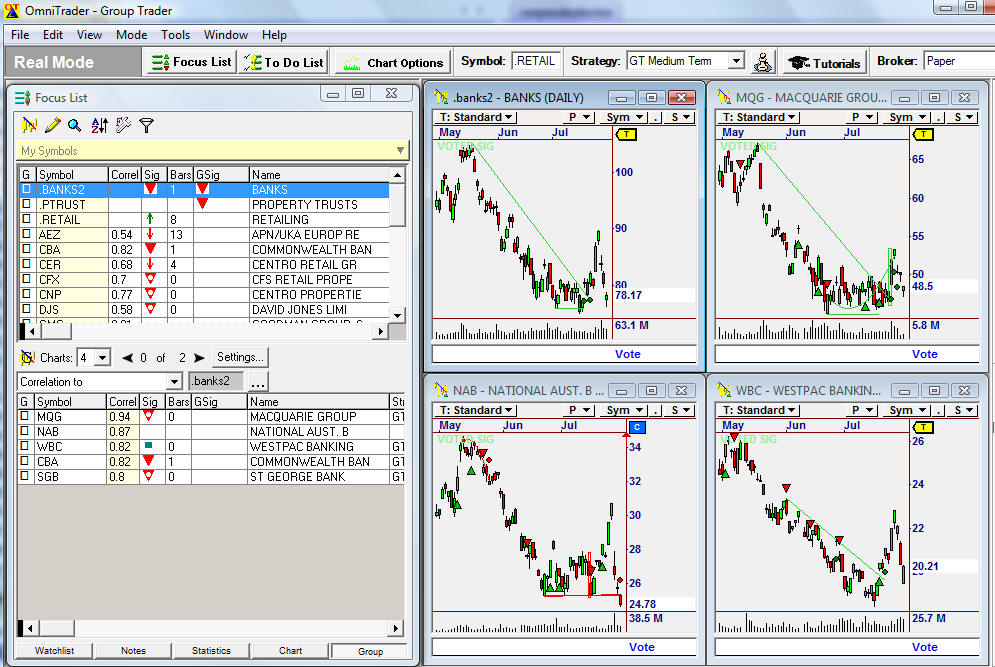Image resolution: width=995 pixels, height=667 pixels.
Task: Click the wrench formula icon in Focus List
Action: click(x=123, y=125)
